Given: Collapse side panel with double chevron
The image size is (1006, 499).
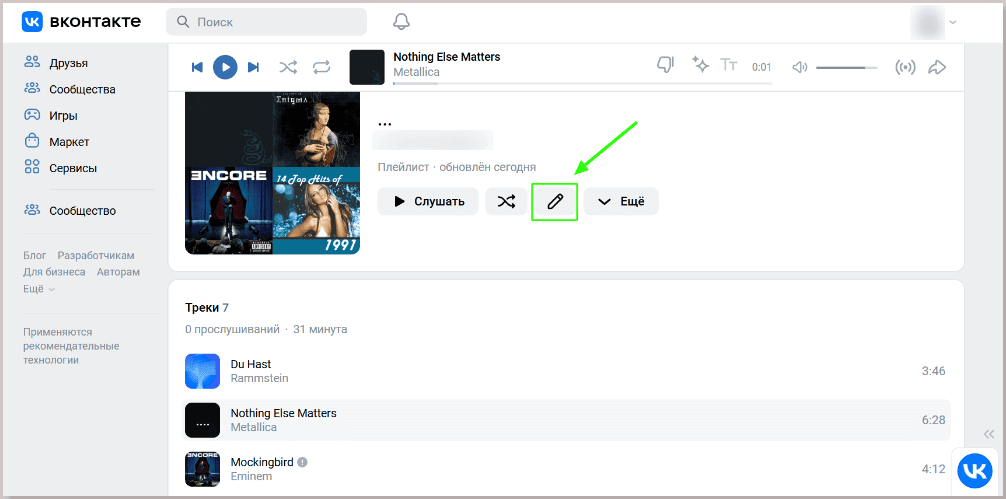Looking at the screenshot, I should [989, 434].
